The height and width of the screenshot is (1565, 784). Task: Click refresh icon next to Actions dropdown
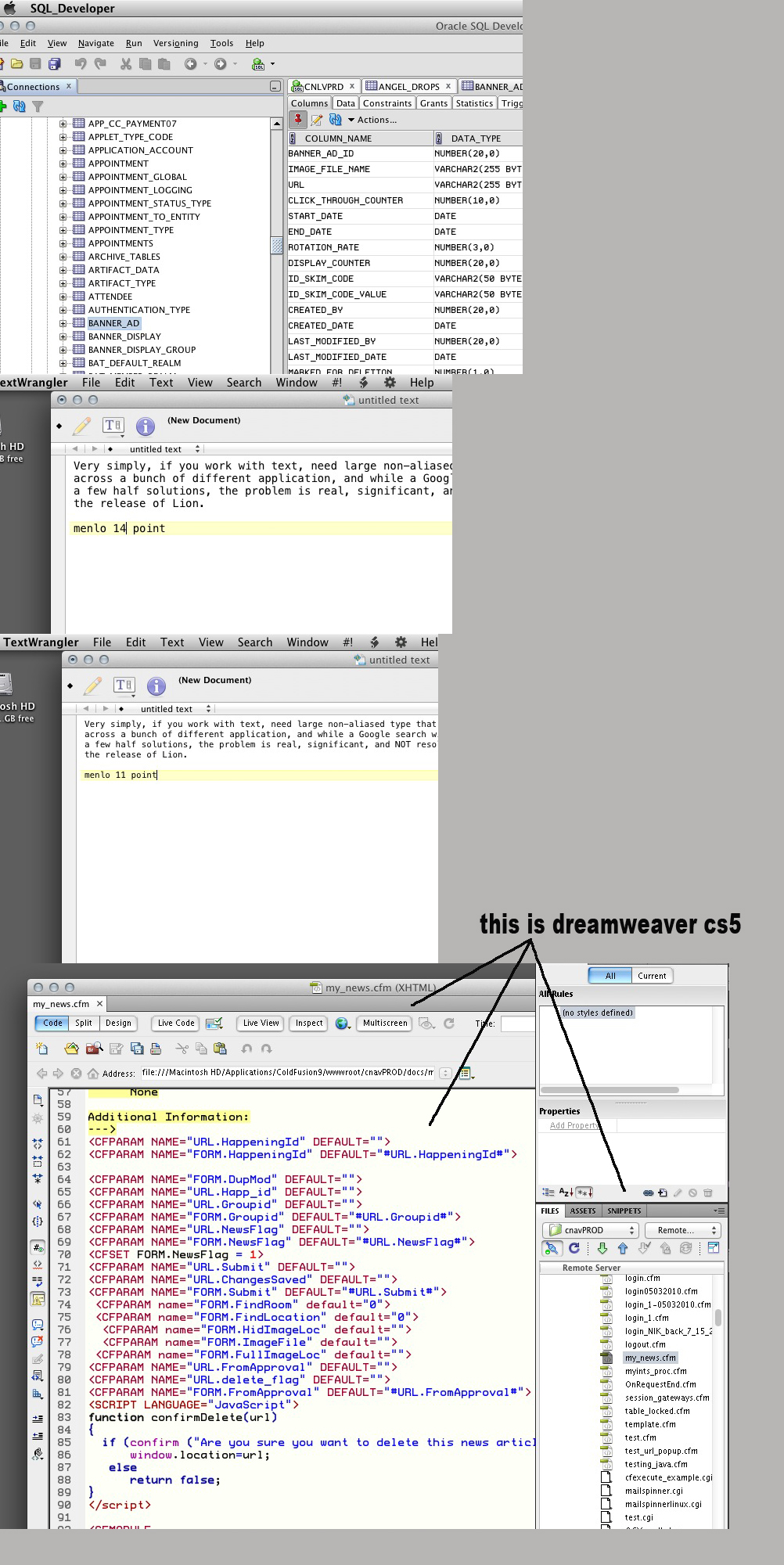click(336, 120)
